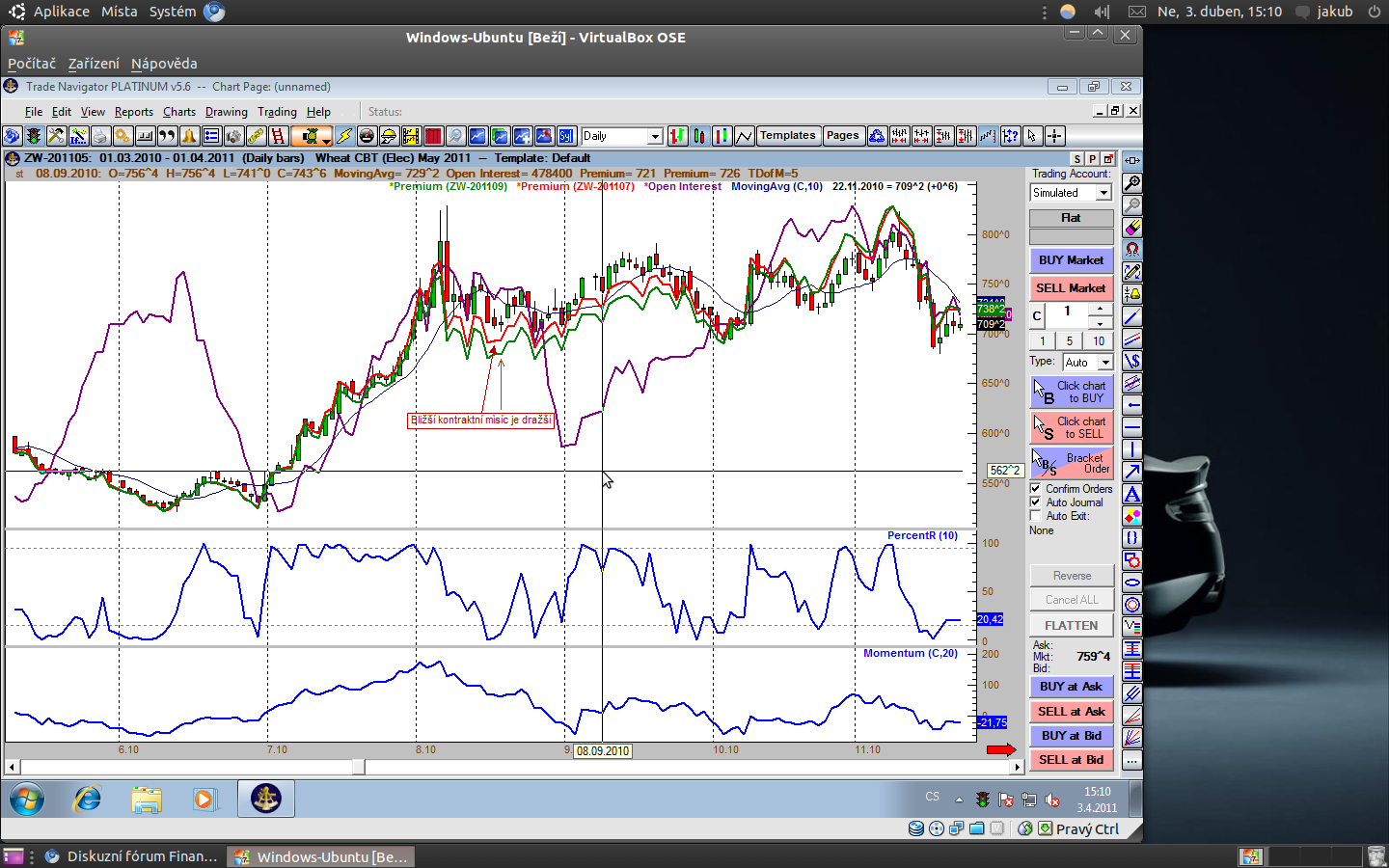The height and width of the screenshot is (868, 1389).
Task: Open the Trading menu
Action: pos(277,112)
